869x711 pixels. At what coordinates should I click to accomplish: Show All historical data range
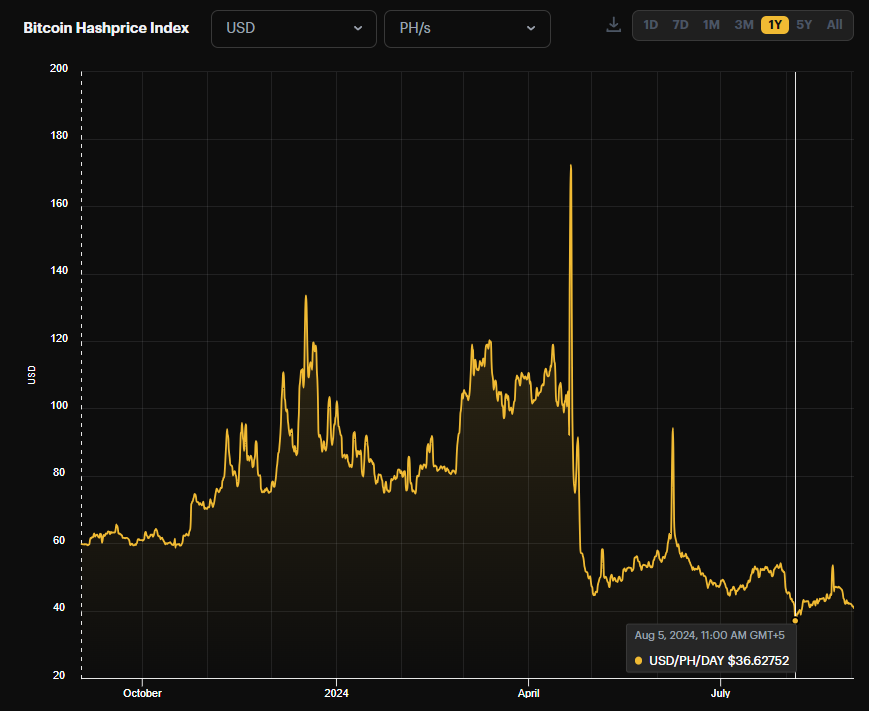point(835,25)
